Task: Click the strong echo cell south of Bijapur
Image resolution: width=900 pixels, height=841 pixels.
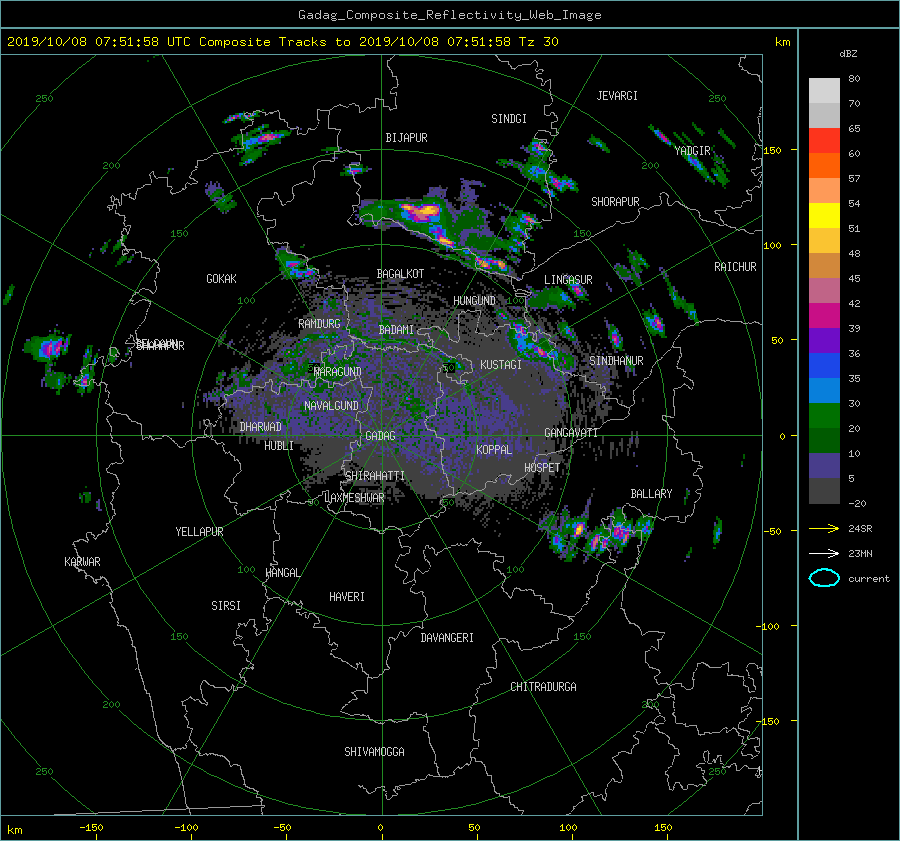Action: tap(422, 212)
